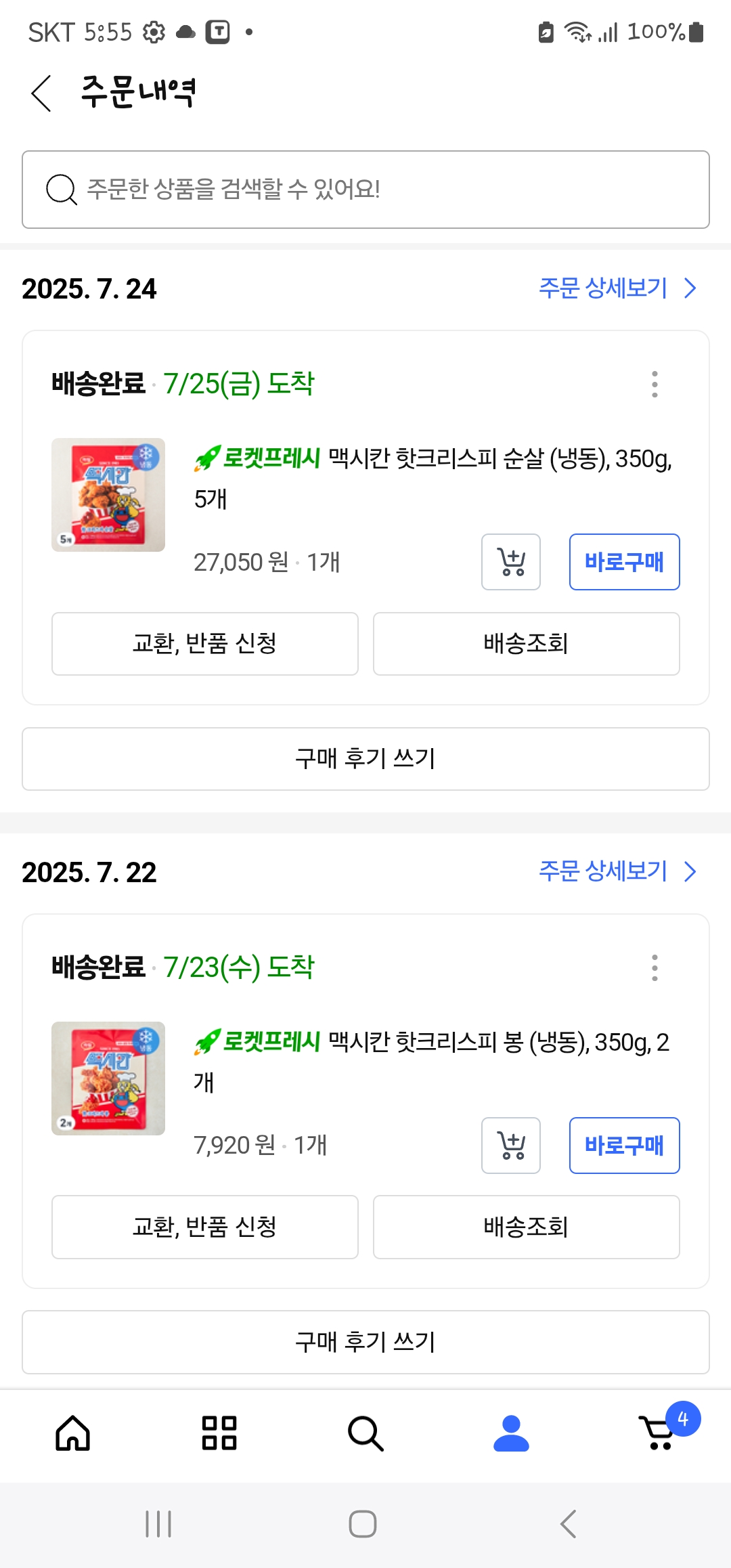This screenshot has height=1568, width=731.
Task: Open three-dot menu for the 7/23 delivery
Action: 654,967
